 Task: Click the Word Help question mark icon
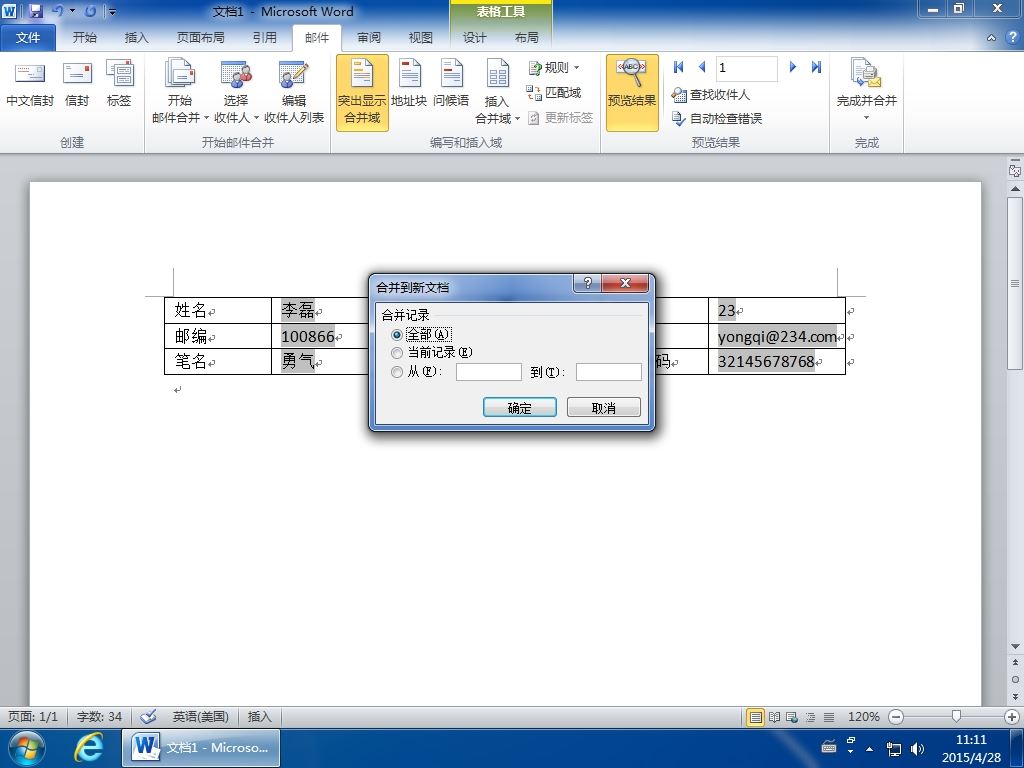click(1012, 38)
